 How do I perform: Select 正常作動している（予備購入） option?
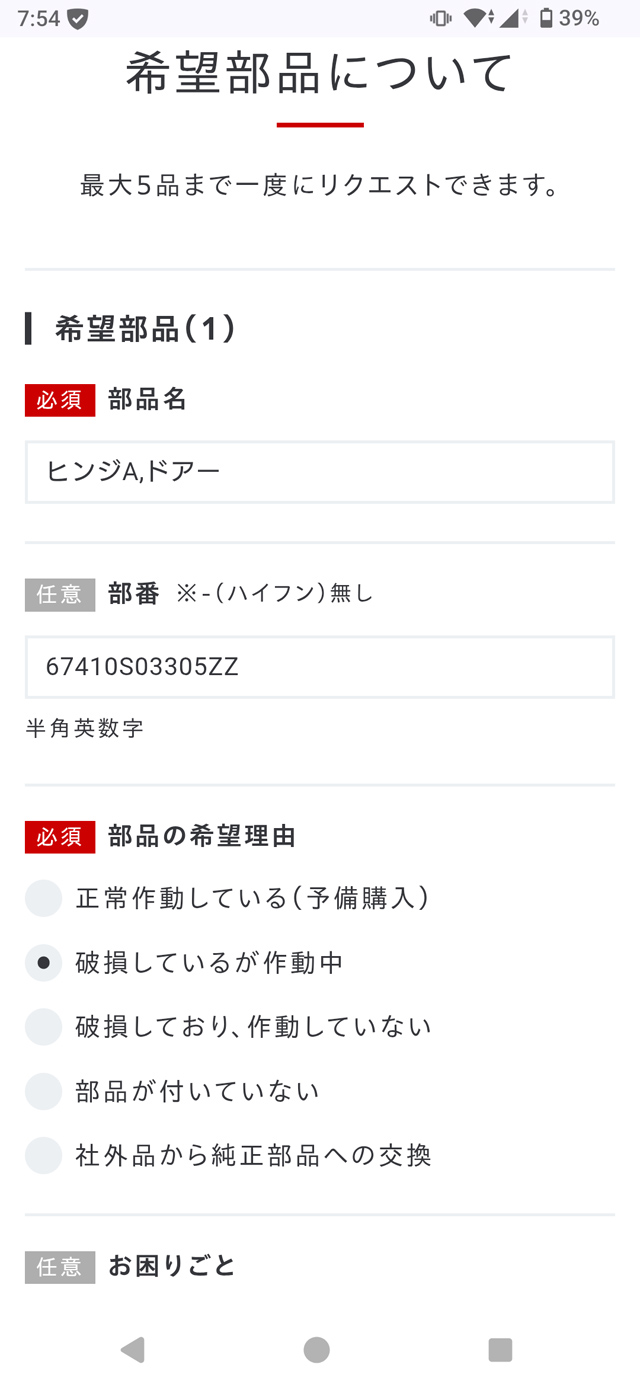click(43, 898)
